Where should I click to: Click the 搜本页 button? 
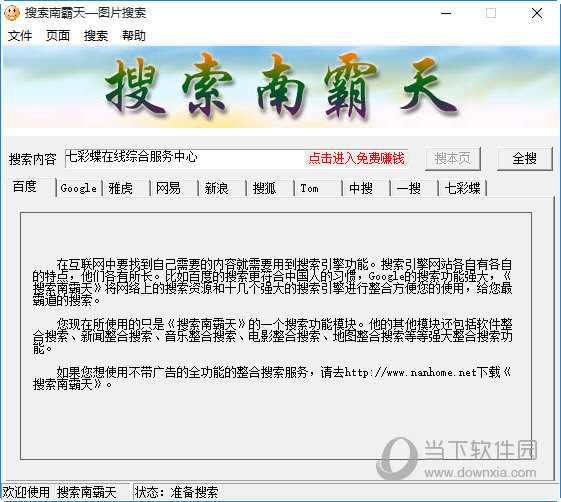pos(453,159)
